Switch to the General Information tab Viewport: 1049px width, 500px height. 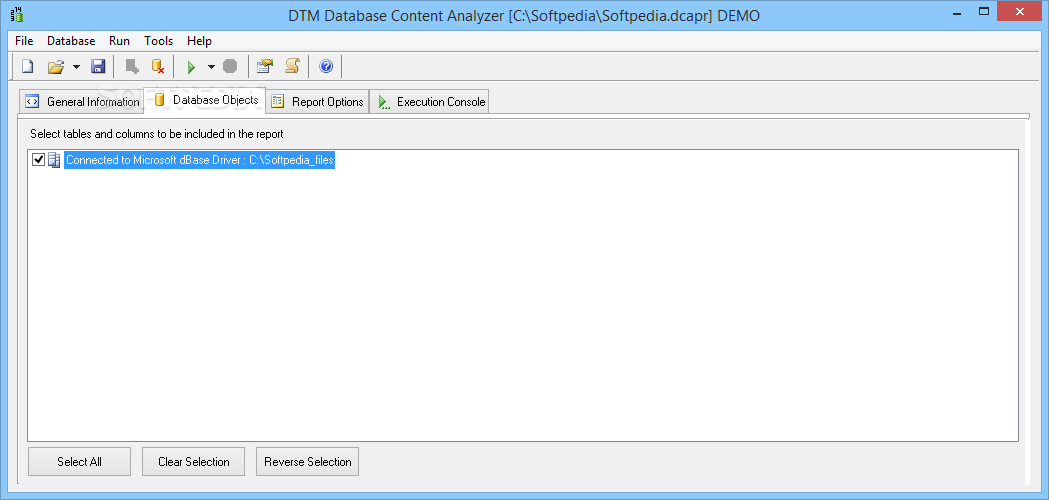click(82, 102)
